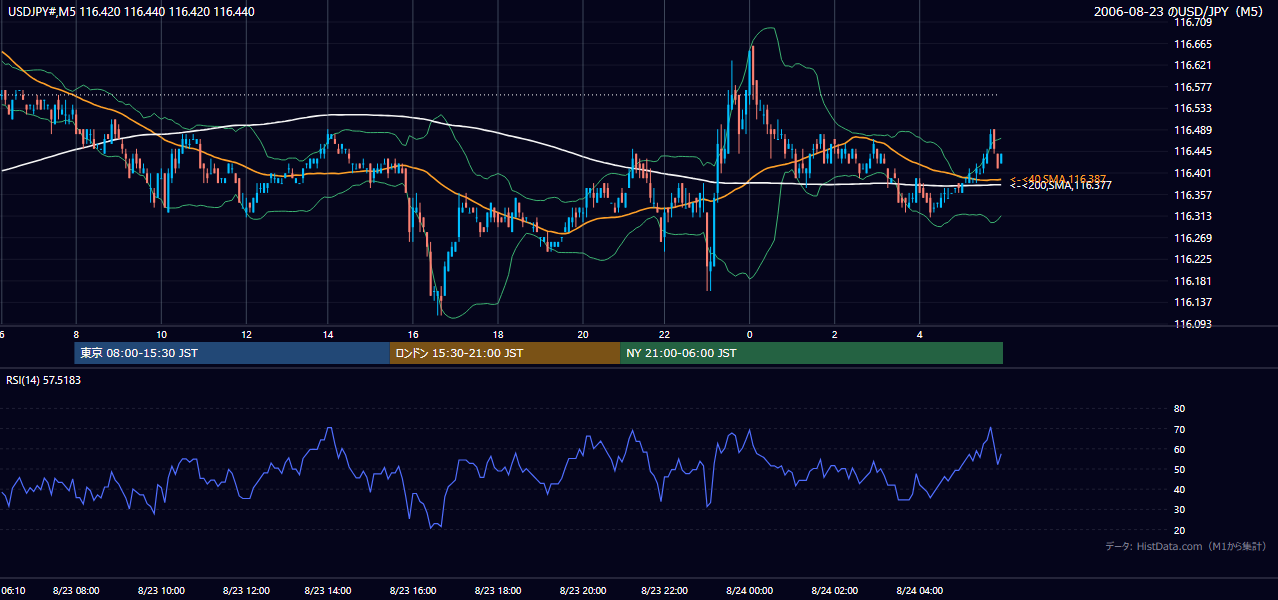
Task: Click the 8/23 08:00 date label
Action: coord(77,591)
